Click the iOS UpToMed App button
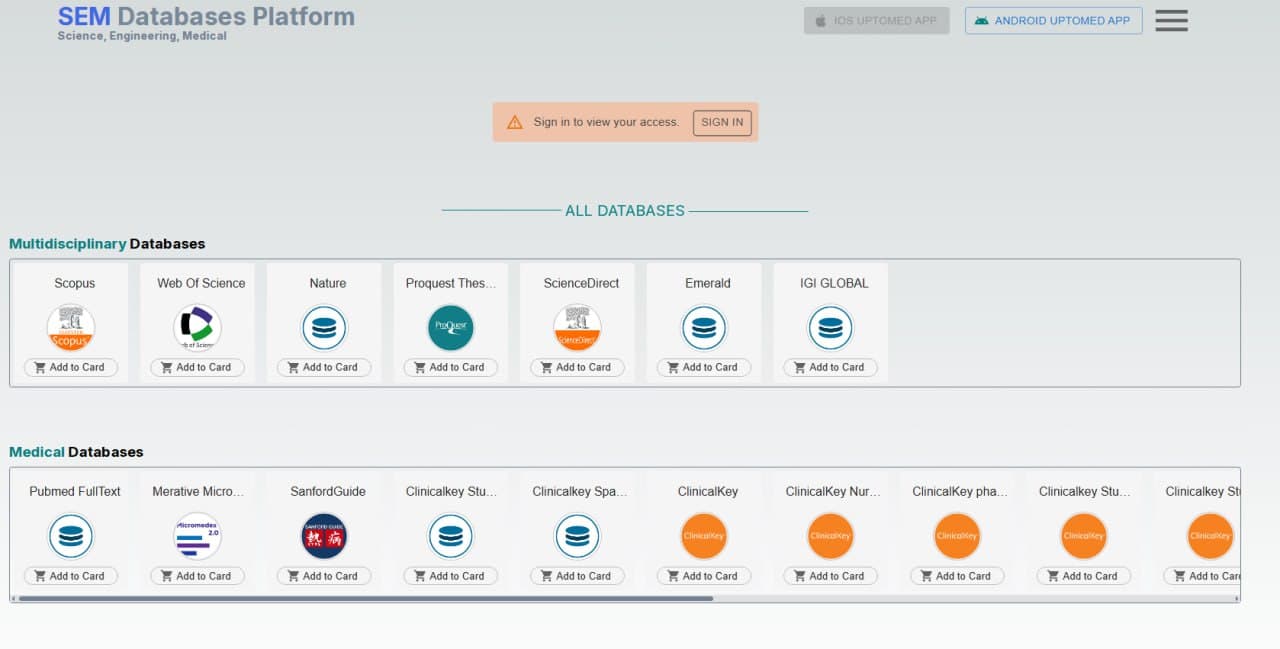1280x649 pixels. pos(876,21)
